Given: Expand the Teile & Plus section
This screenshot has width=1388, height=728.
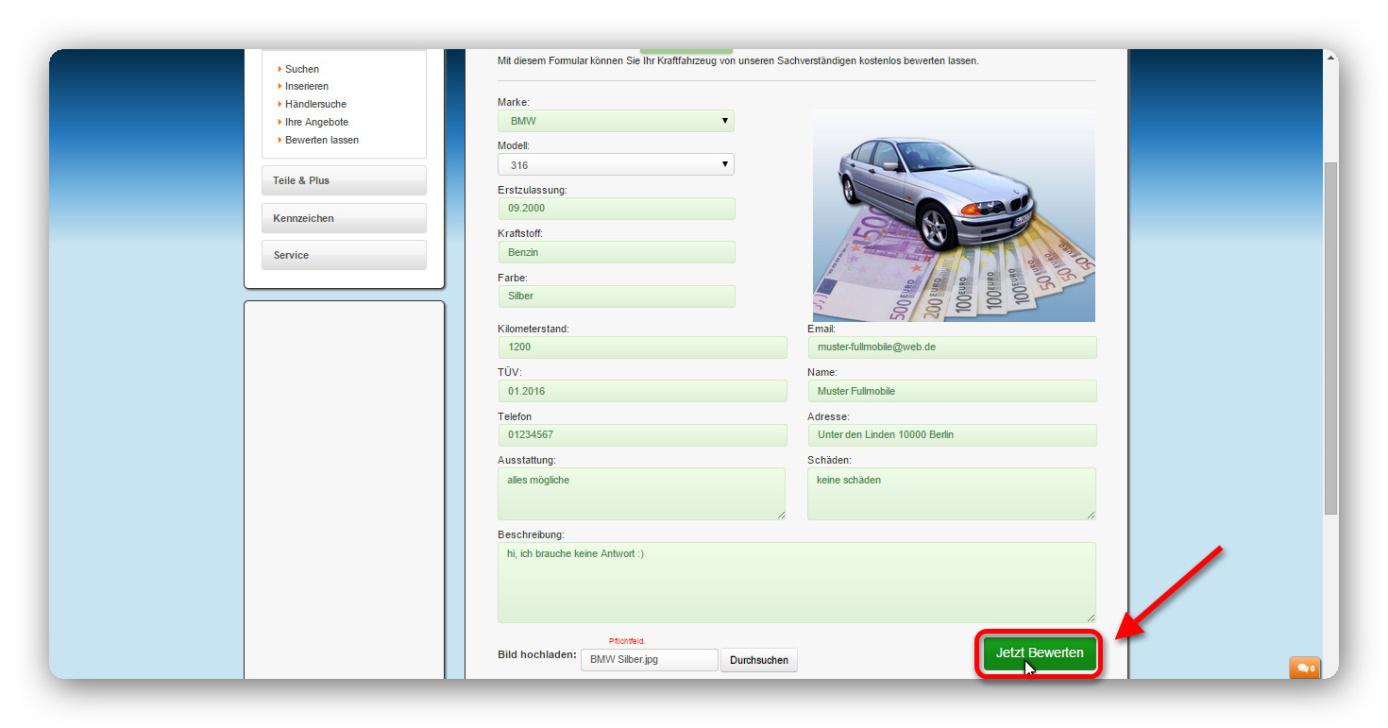Looking at the screenshot, I should point(344,180).
